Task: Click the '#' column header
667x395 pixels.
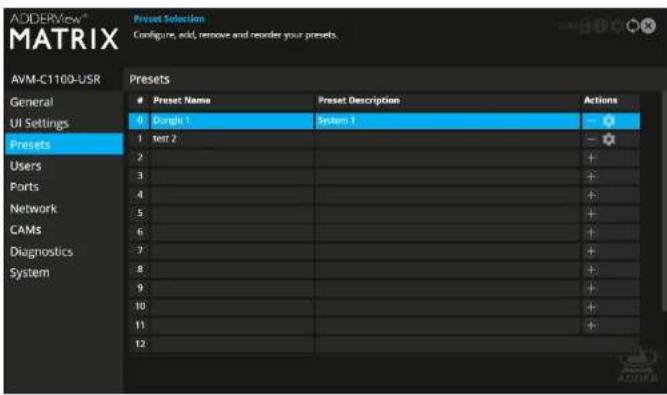Action: point(140,100)
